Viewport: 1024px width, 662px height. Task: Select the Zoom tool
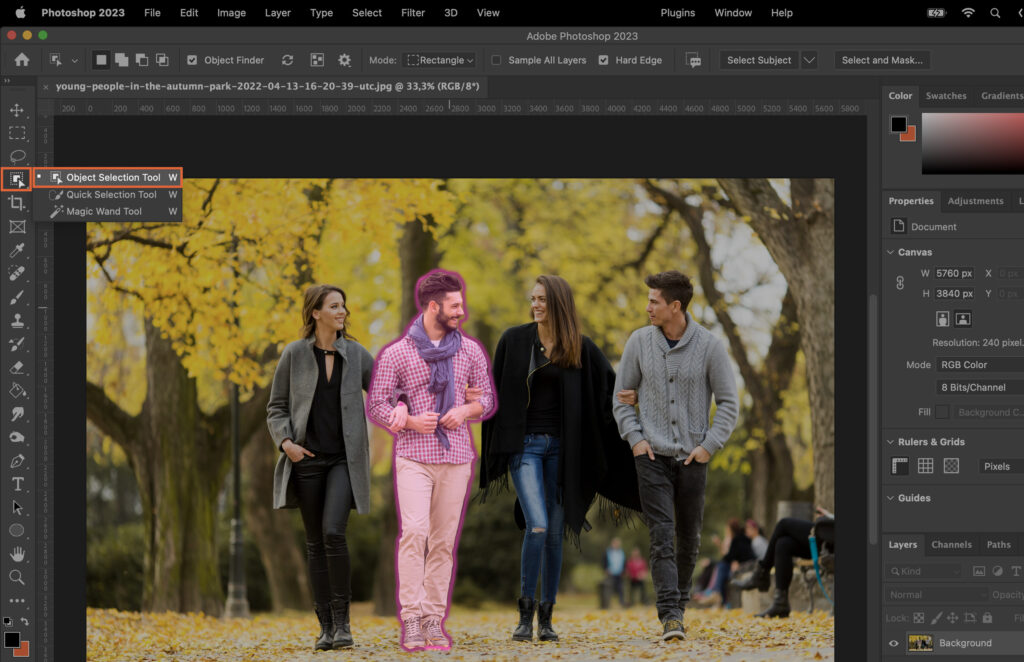tap(17, 577)
